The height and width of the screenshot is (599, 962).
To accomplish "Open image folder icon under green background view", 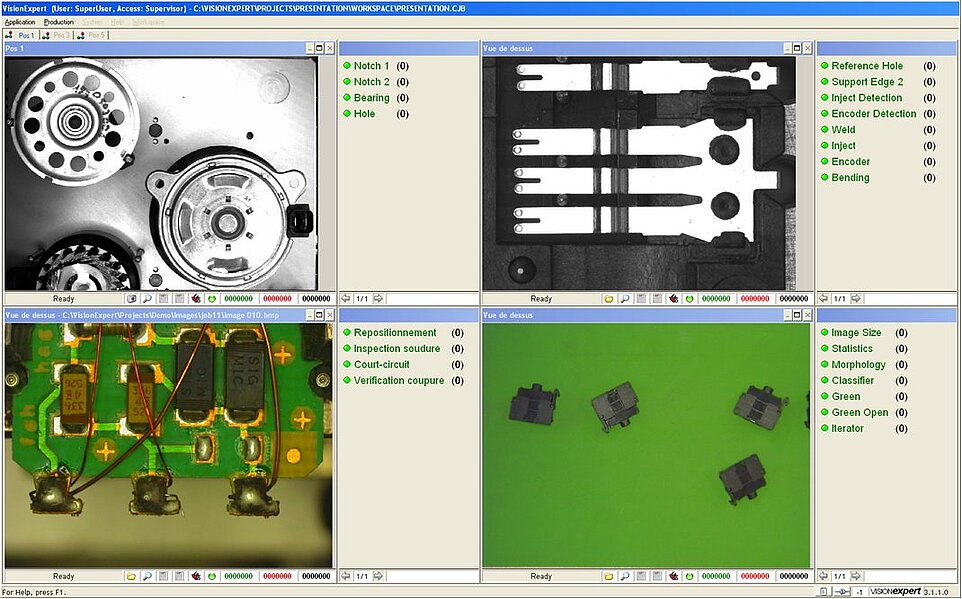I will coord(609,576).
